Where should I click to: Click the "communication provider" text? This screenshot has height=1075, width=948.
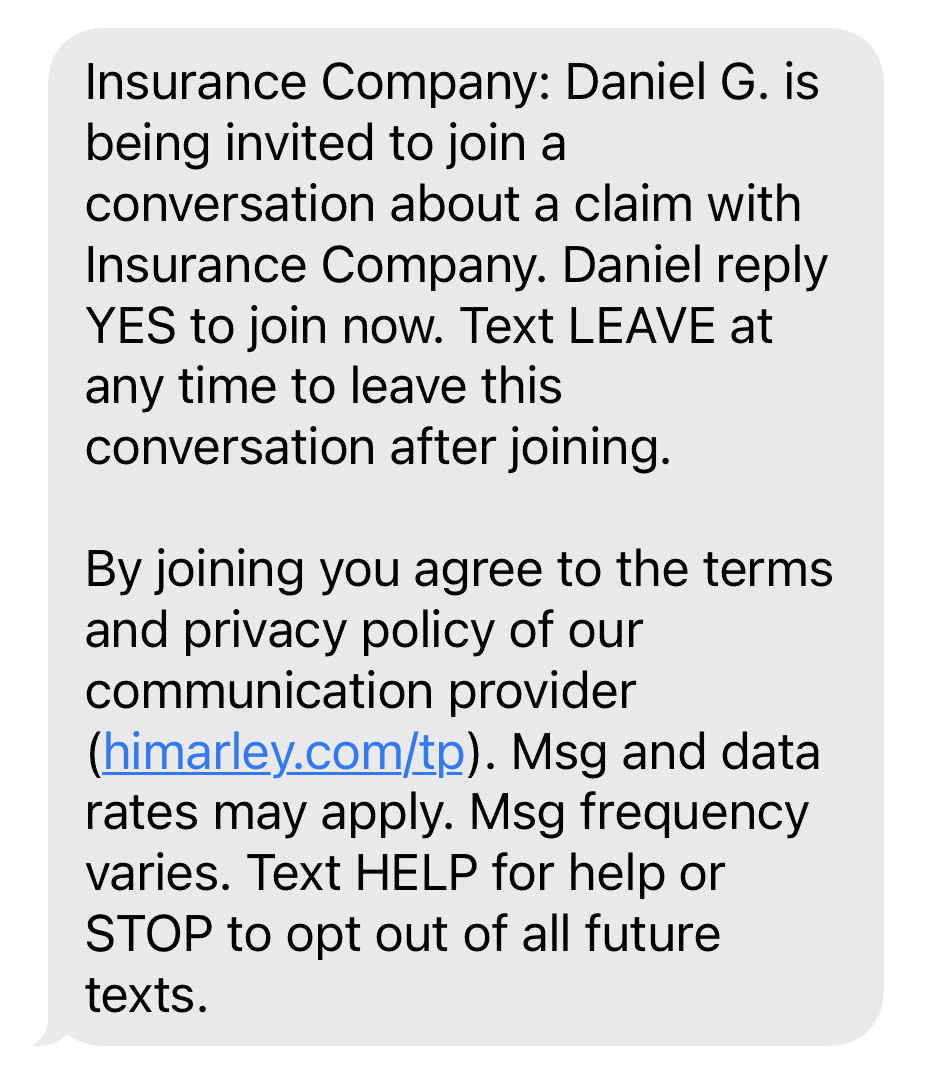(x=360, y=692)
